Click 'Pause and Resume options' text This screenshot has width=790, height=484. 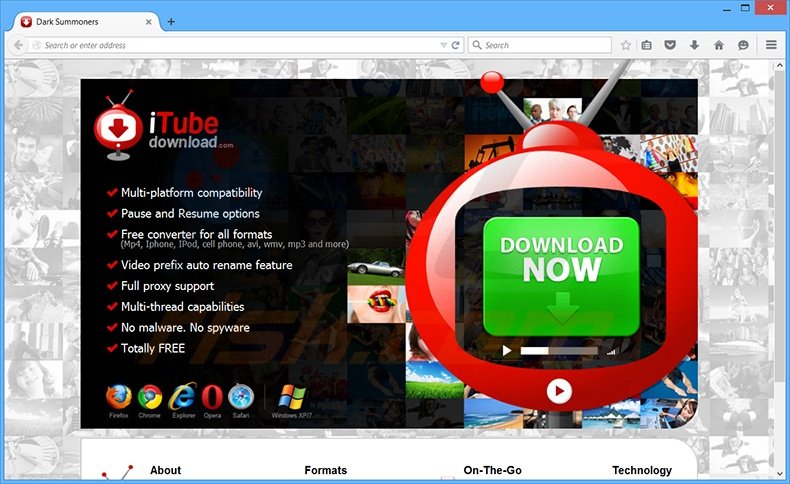tap(190, 214)
